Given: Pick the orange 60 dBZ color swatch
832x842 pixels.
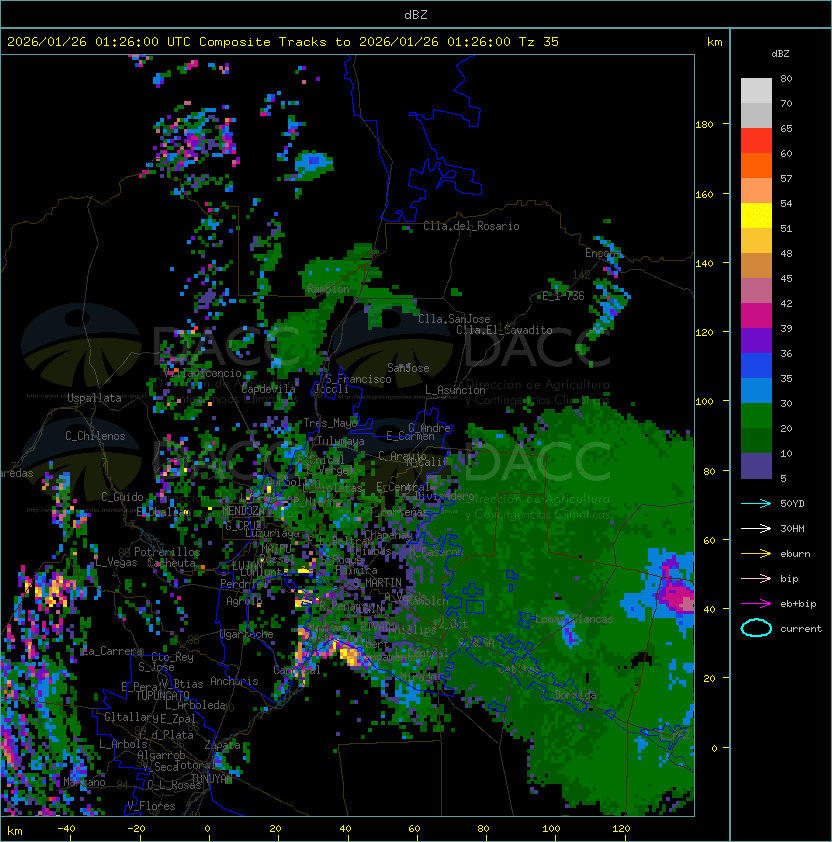Looking at the screenshot, I should coord(756,165).
